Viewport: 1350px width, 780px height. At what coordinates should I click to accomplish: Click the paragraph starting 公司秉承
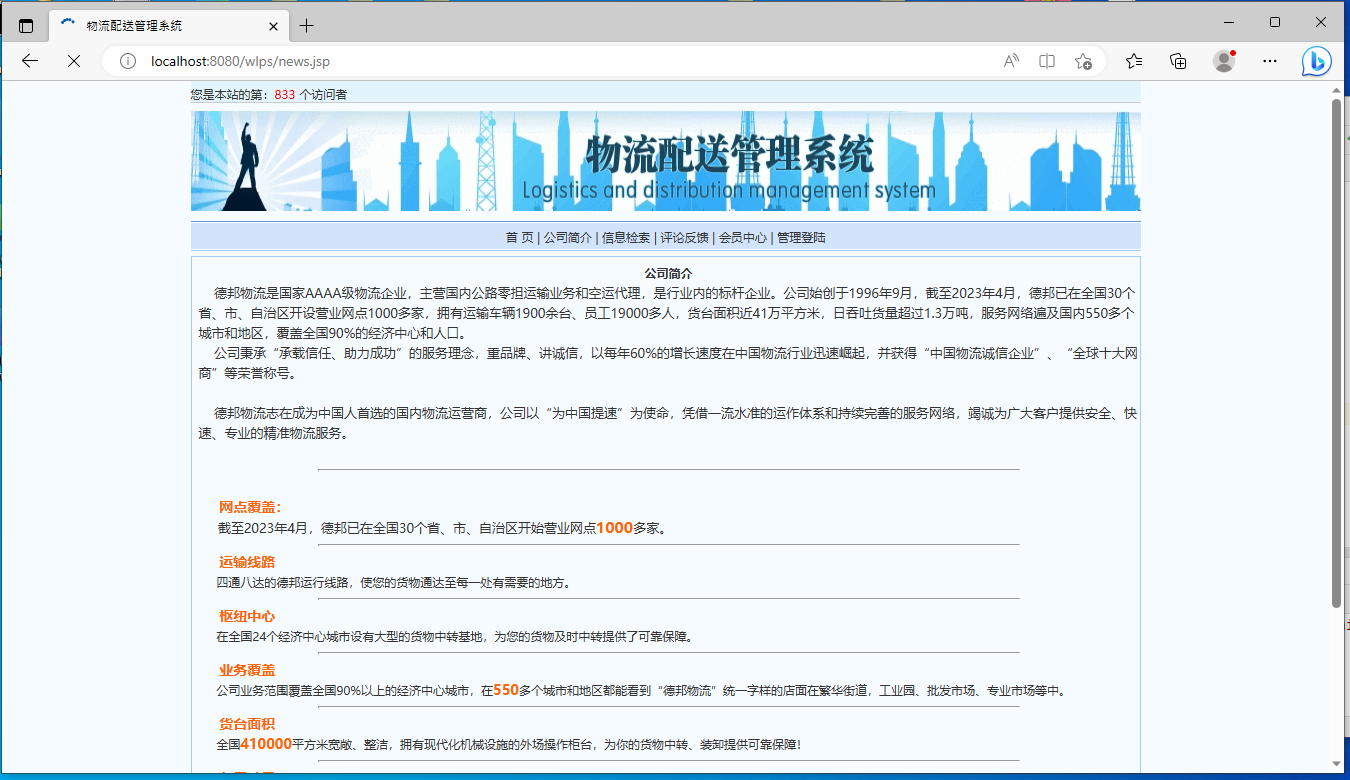[x=668, y=364]
